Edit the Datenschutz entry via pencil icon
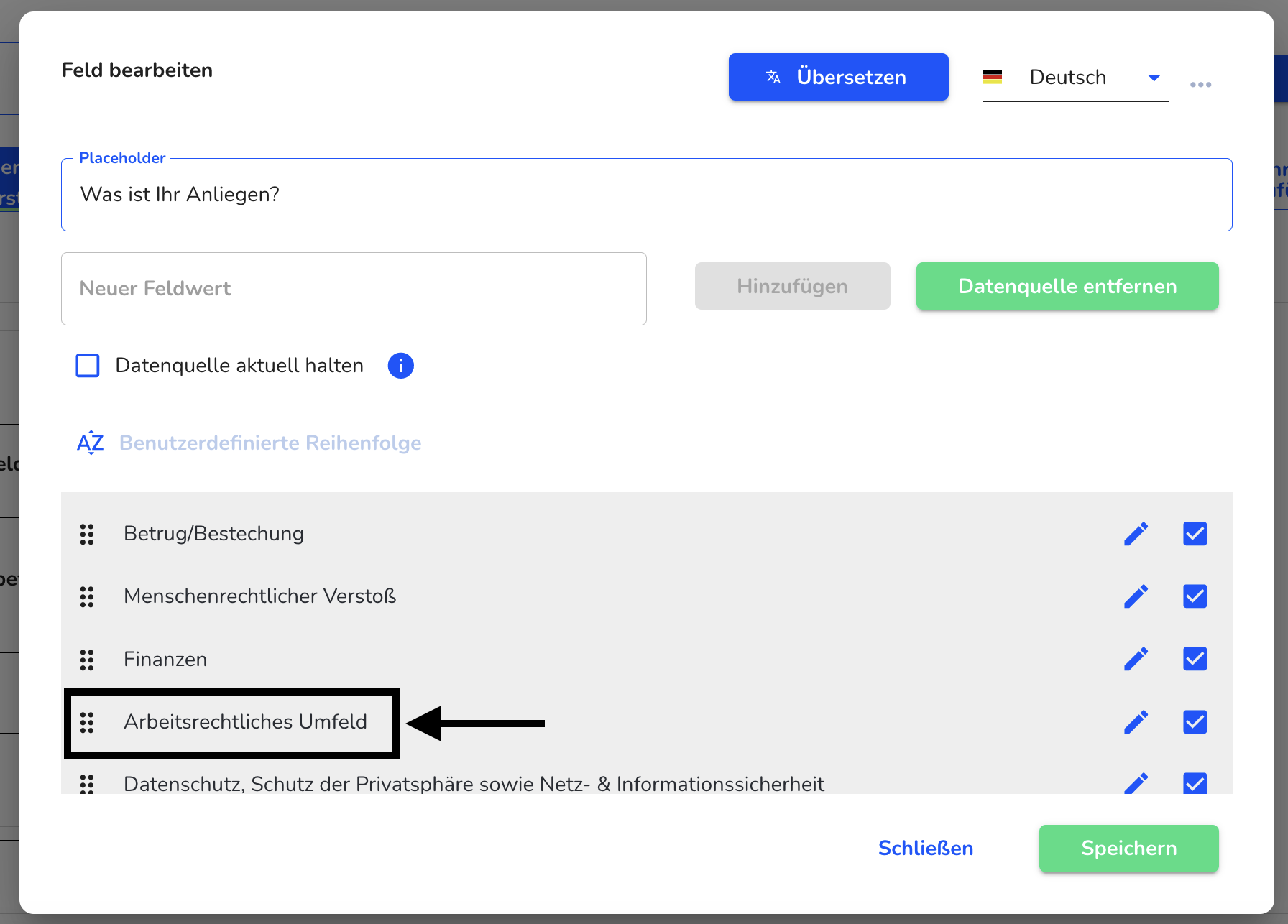Viewport: 1288px width, 924px height. pos(1136,782)
